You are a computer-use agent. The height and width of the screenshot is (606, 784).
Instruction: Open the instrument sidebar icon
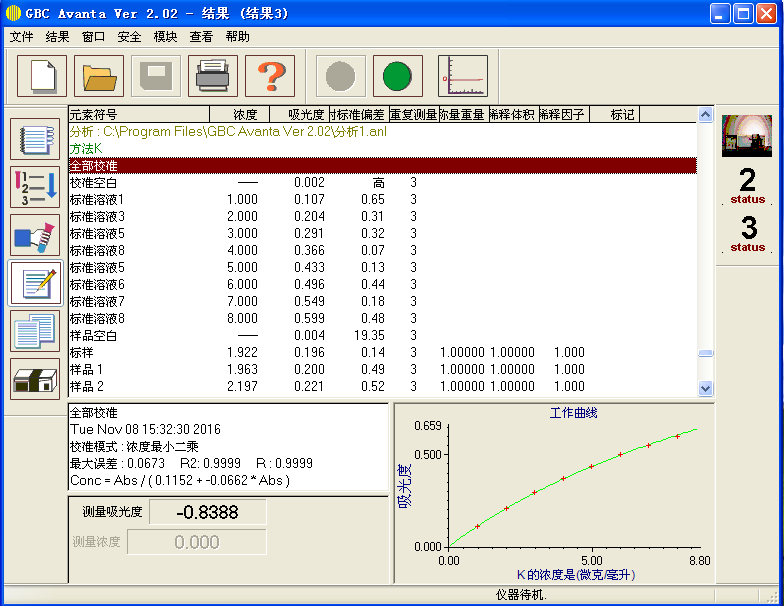coord(35,380)
